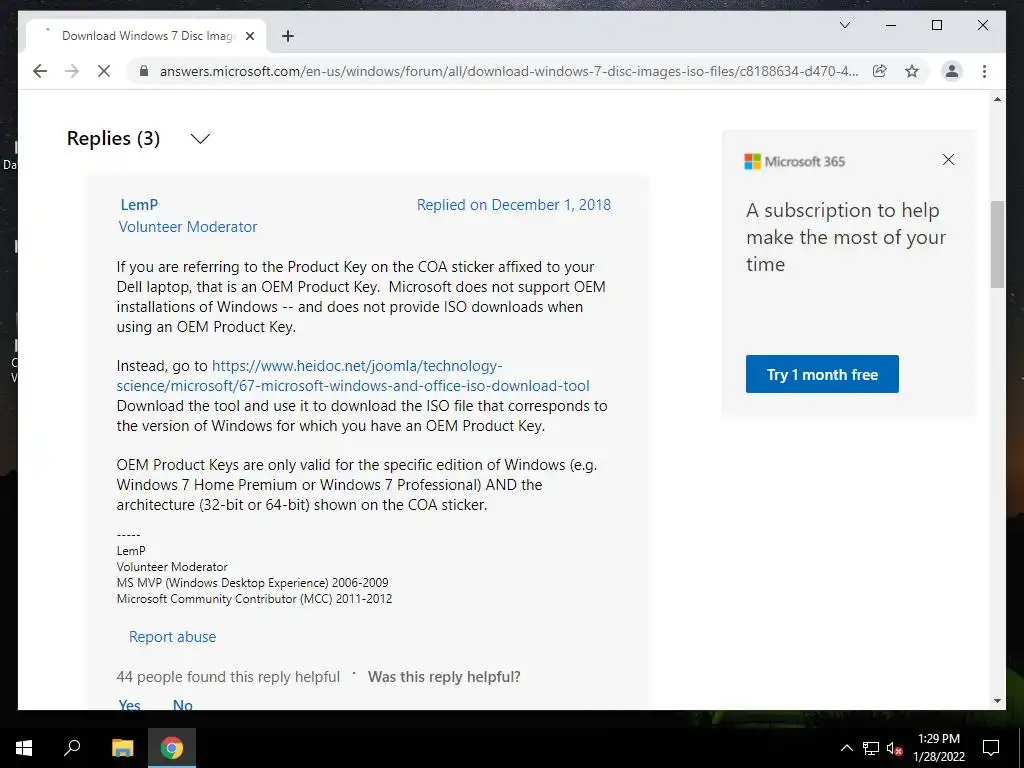Screen dimensions: 1024x768
Task: Click the Chrome taskbar icon
Action: [x=172, y=748]
